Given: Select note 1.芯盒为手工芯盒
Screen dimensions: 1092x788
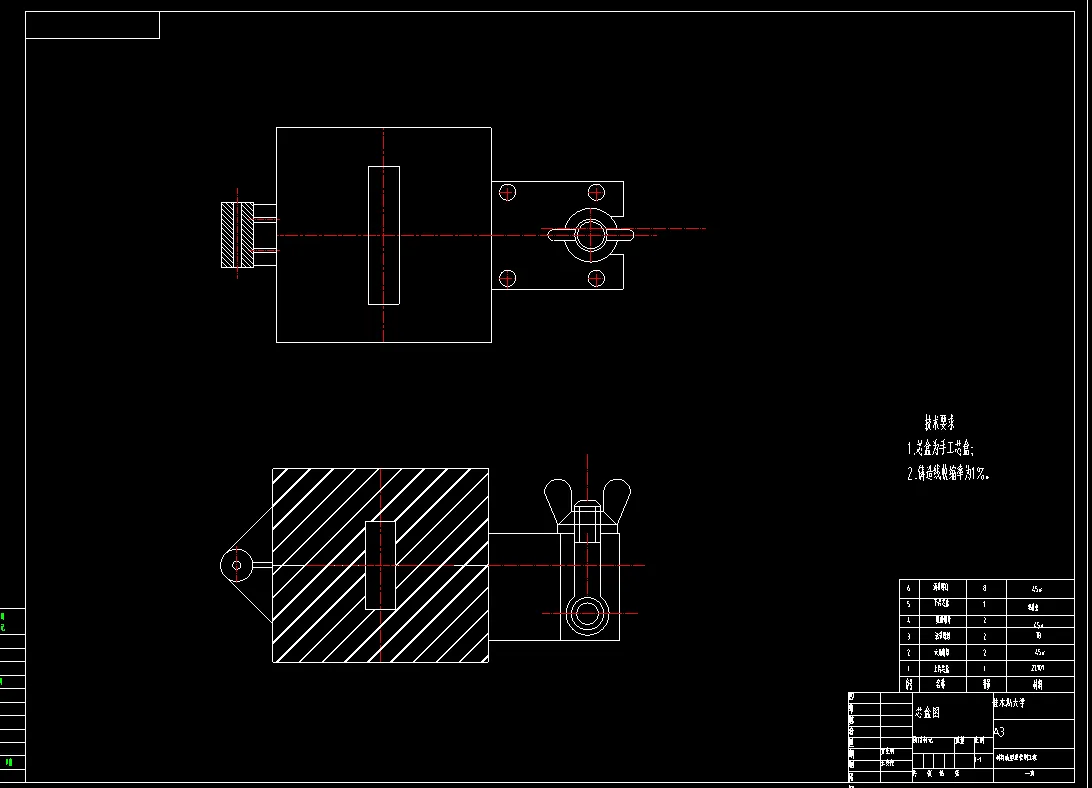Looking at the screenshot, I should [940, 448].
